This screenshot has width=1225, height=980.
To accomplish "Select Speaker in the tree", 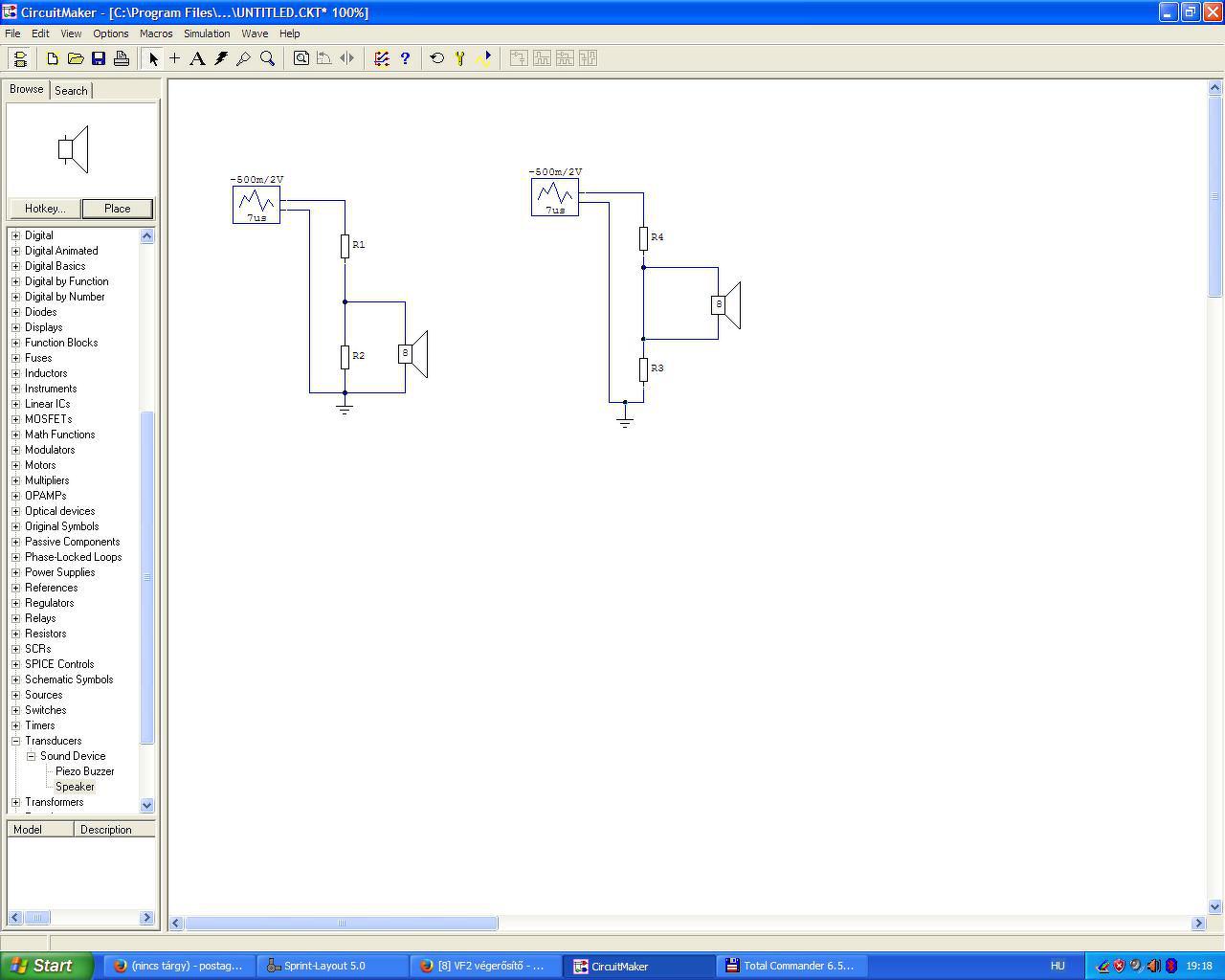I will pyautogui.click(x=75, y=787).
